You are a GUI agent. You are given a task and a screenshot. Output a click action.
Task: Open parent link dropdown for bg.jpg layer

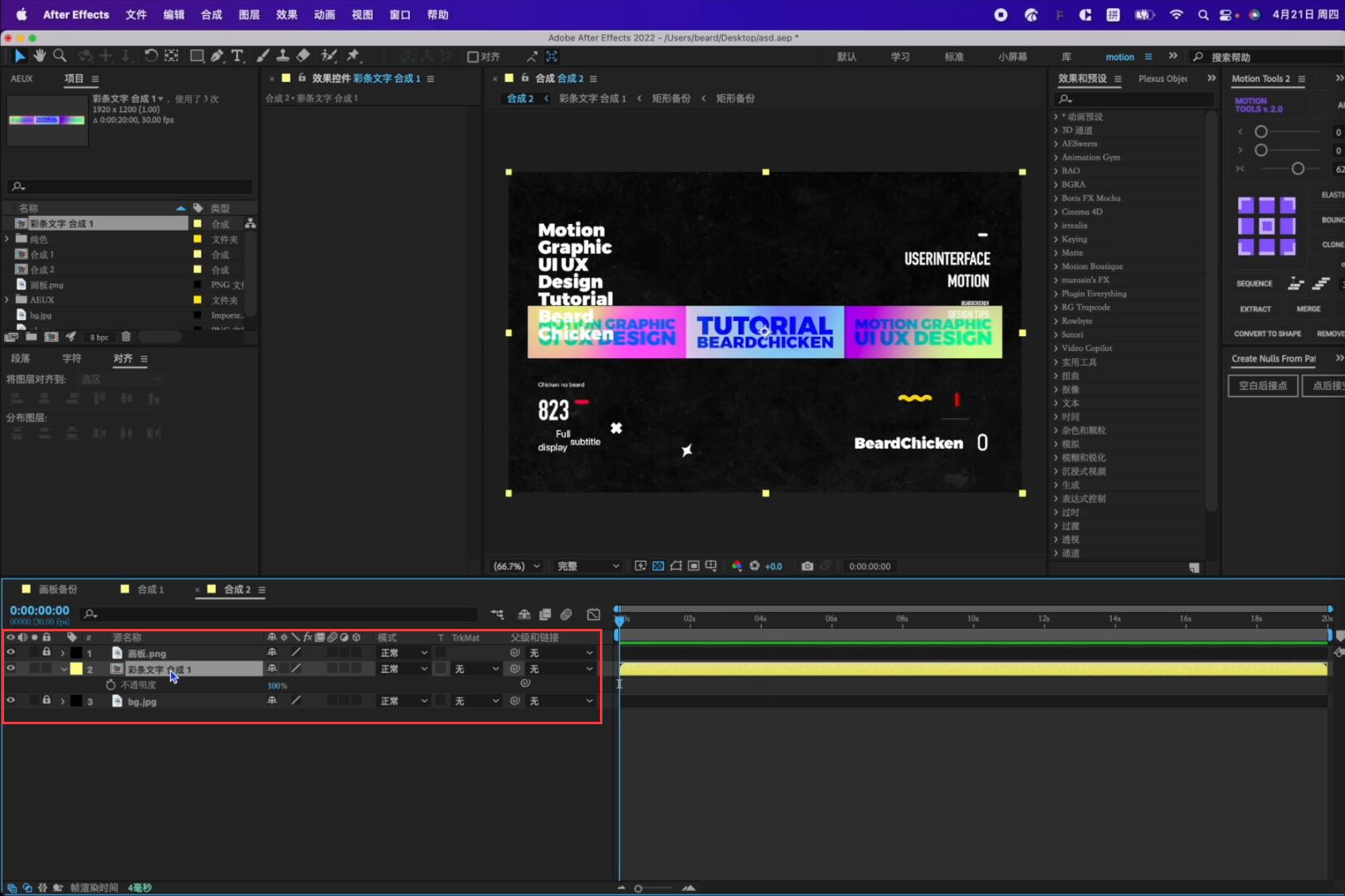click(x=561, y=701)
